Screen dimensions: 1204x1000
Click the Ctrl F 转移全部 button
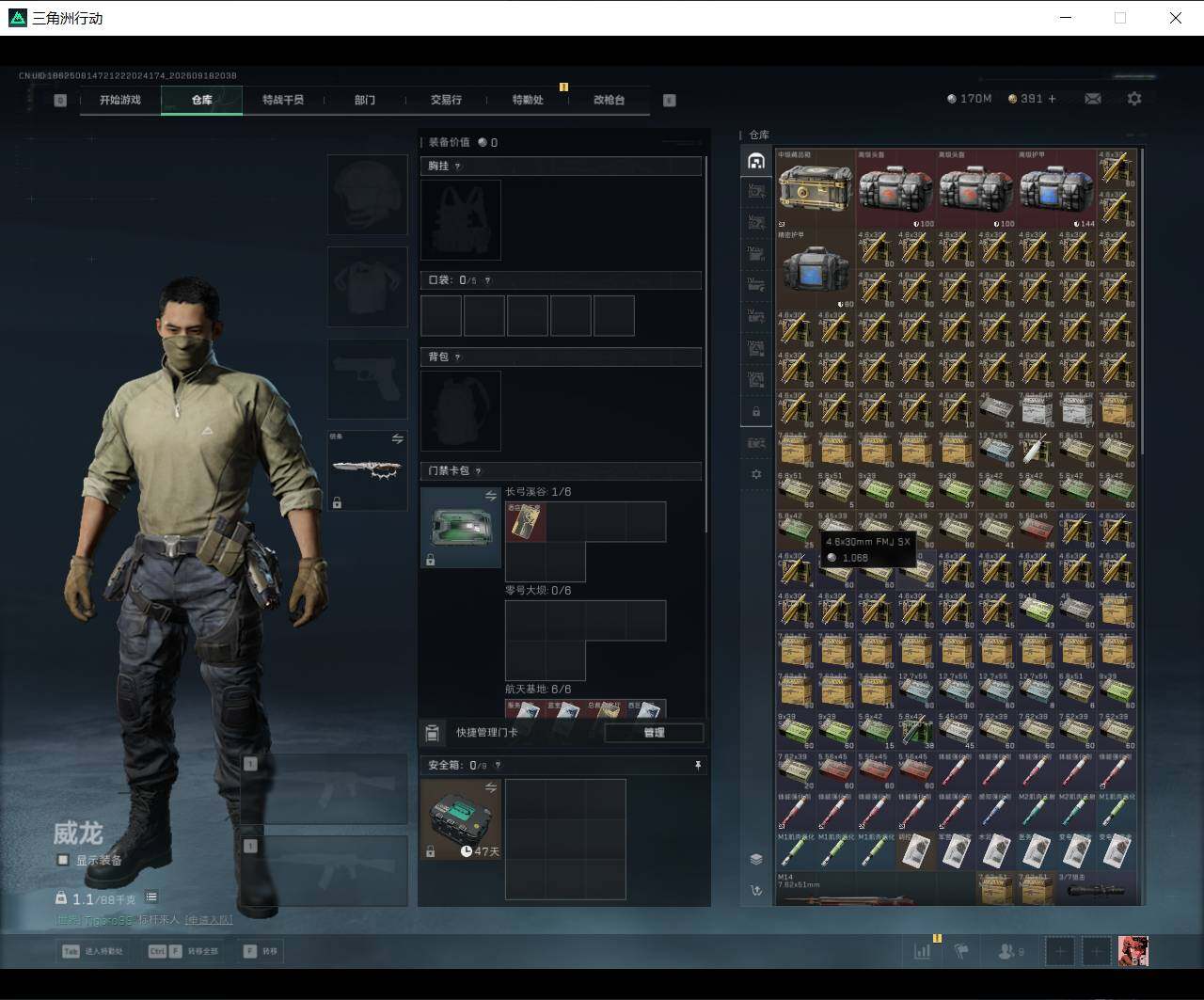click(x=183, y=951)
